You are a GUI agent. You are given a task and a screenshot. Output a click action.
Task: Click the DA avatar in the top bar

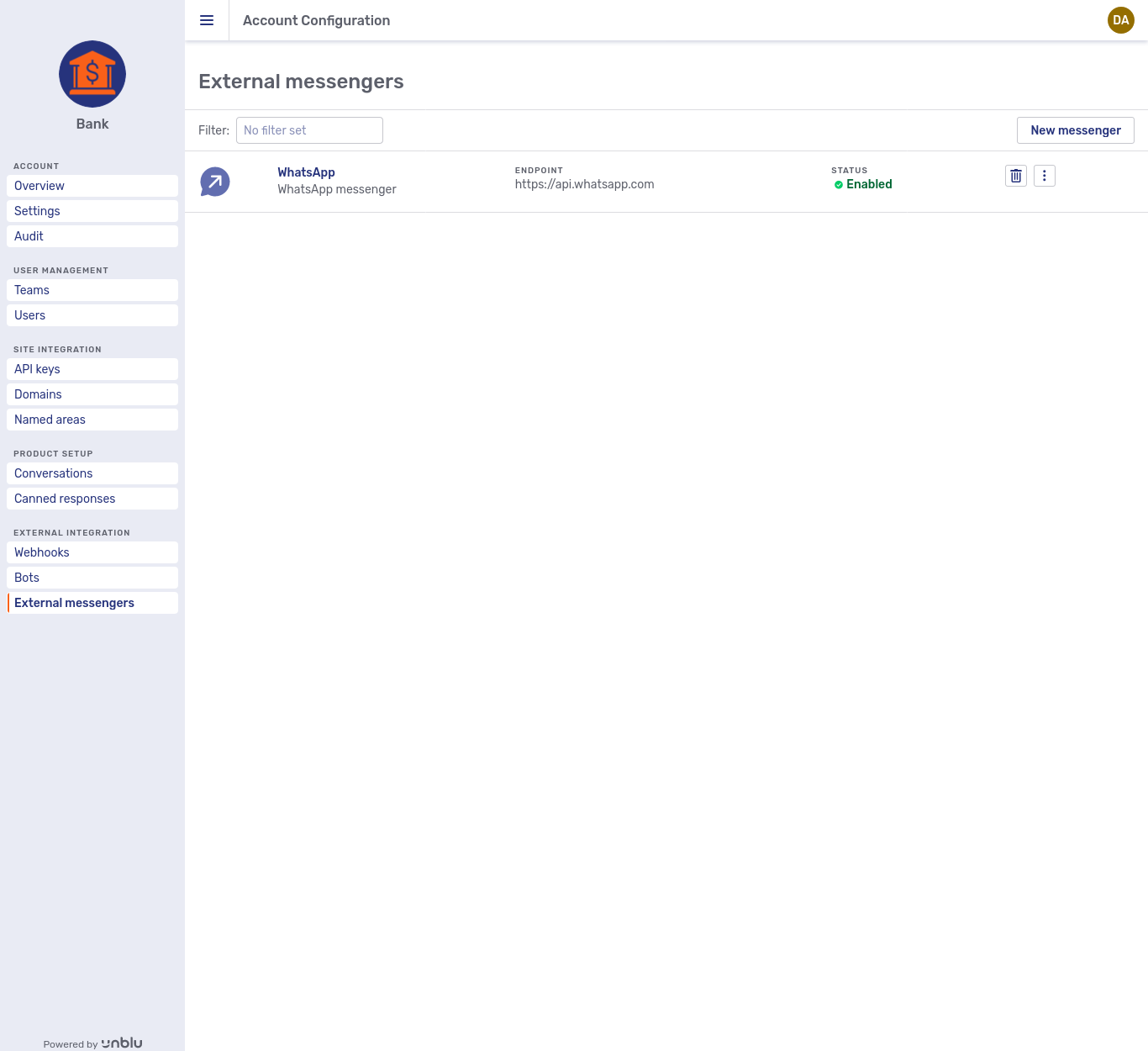pos(1120,20)
